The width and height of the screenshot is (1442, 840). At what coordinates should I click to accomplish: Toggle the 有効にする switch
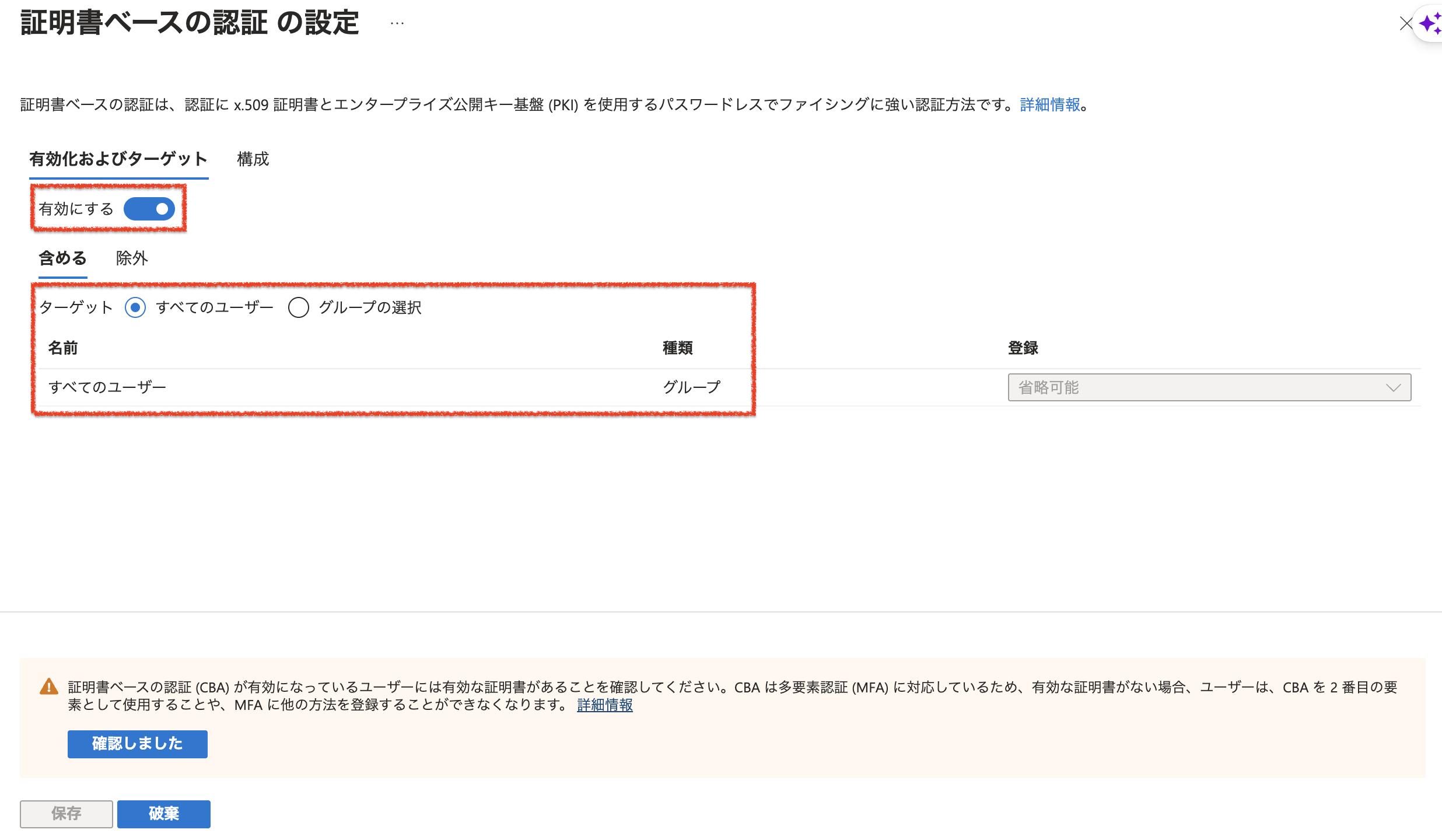click(149, 209)
